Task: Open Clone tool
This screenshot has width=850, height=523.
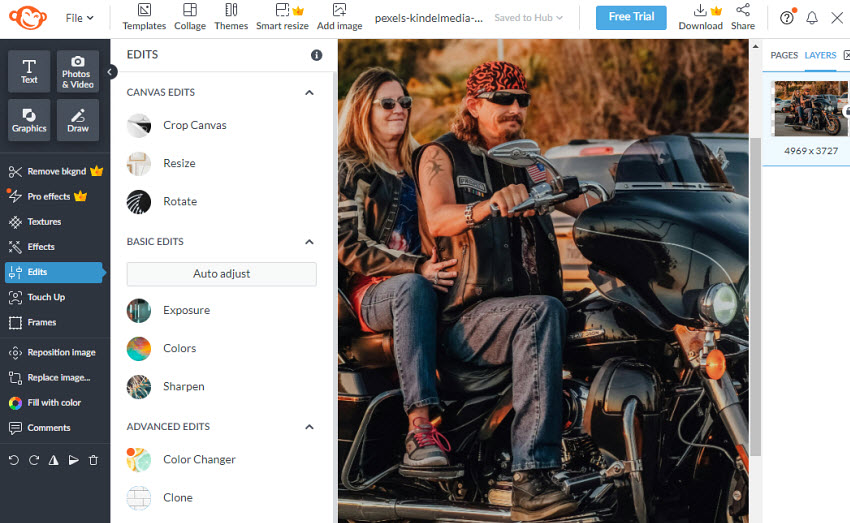Action: click(x=159, y=498)
